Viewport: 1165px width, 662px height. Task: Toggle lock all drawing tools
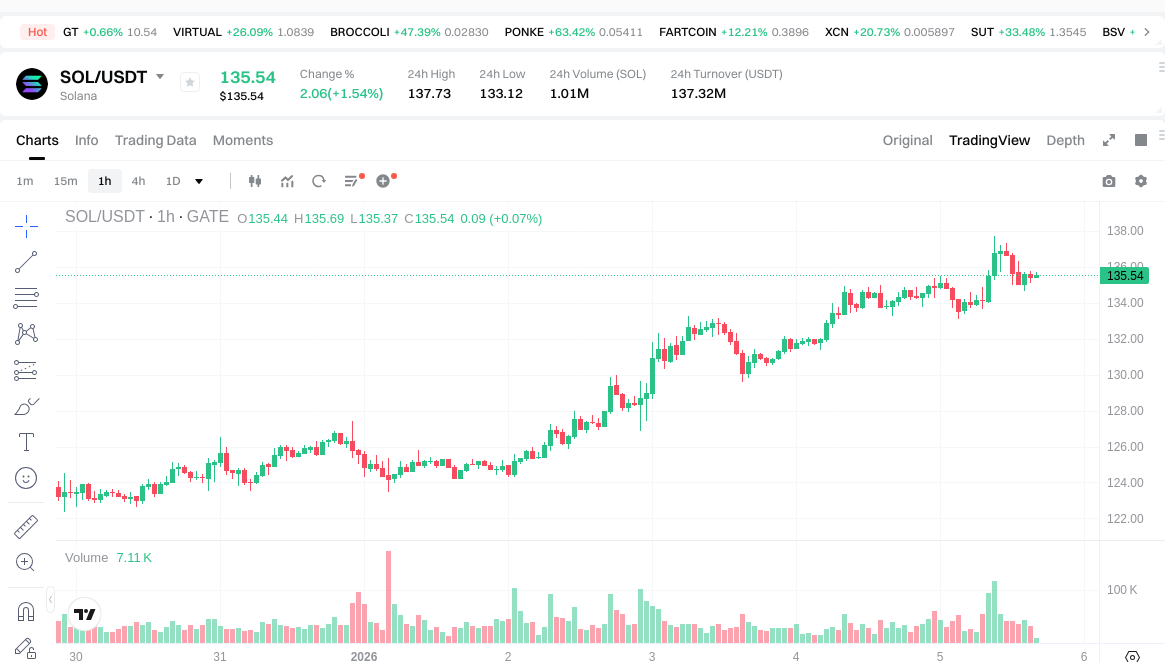26,648
